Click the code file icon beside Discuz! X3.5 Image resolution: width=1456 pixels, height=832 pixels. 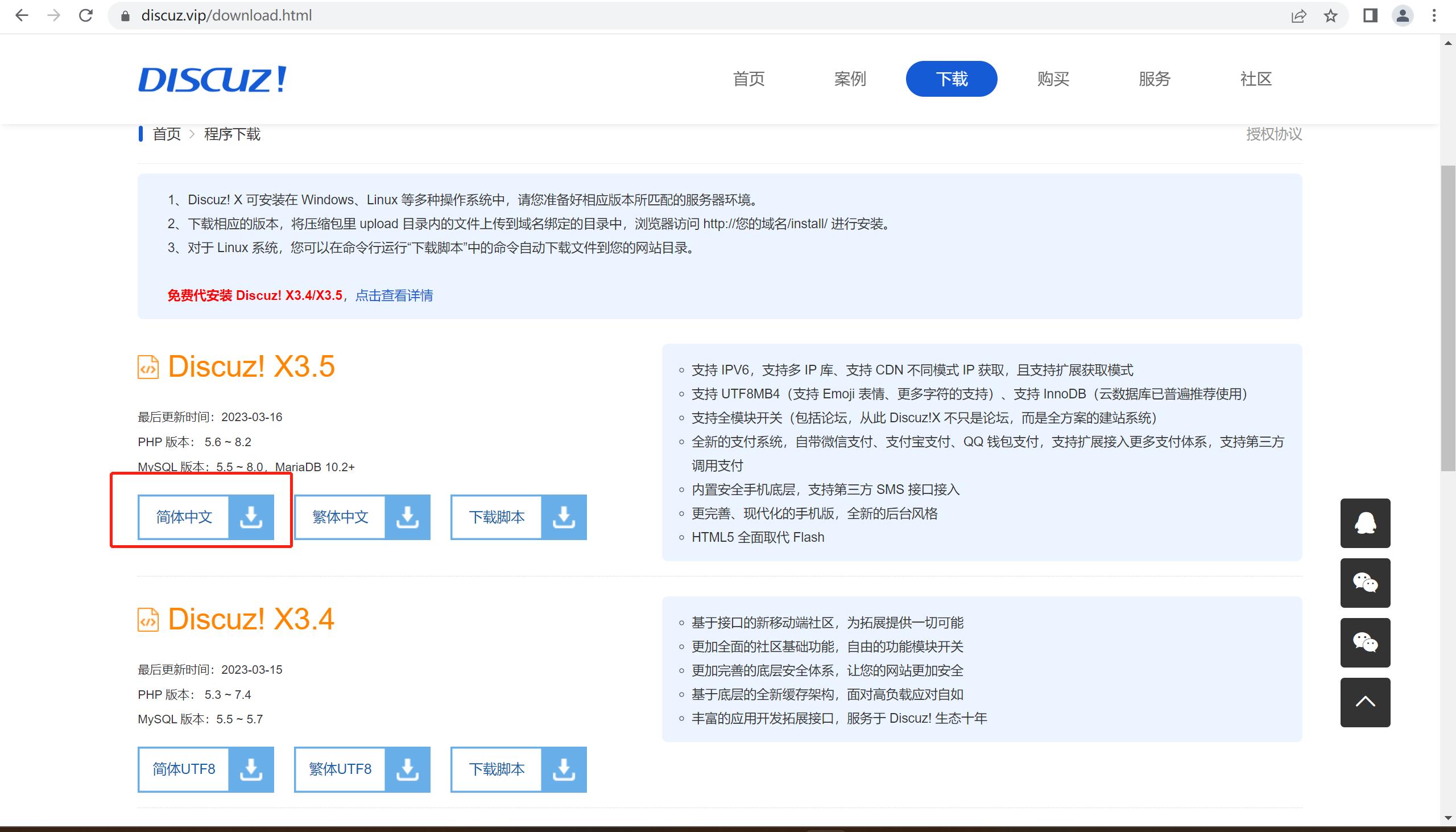[x=148, y=367]
